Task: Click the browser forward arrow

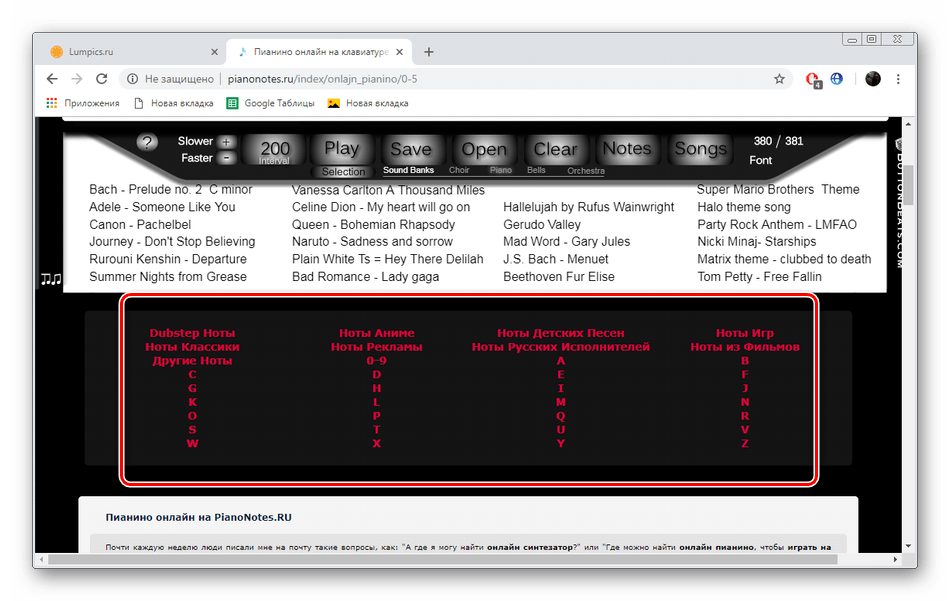Action: click(77, 79)
